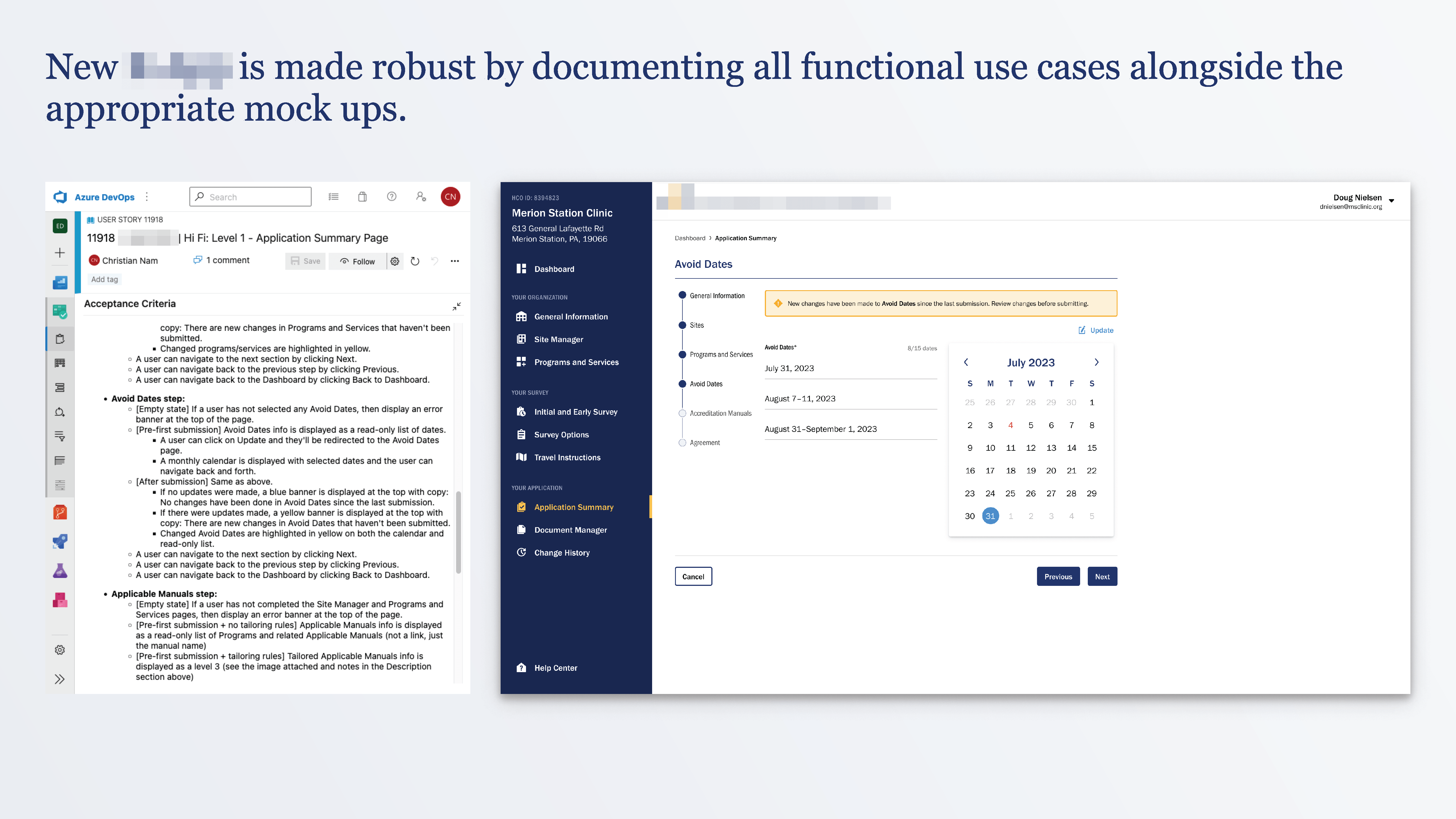
Task: Open the 1 comment link
Action: [x=221, y=260]
